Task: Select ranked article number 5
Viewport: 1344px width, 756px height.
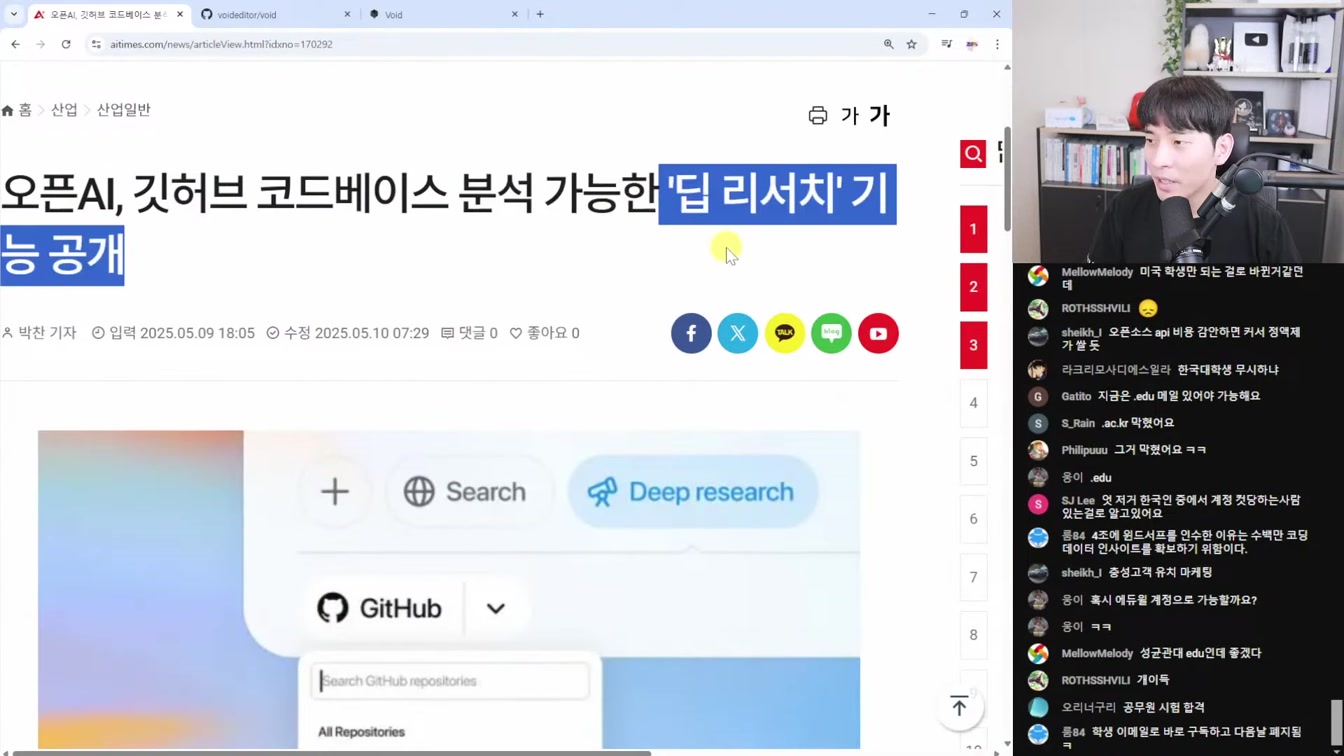Action: point(973,461)
